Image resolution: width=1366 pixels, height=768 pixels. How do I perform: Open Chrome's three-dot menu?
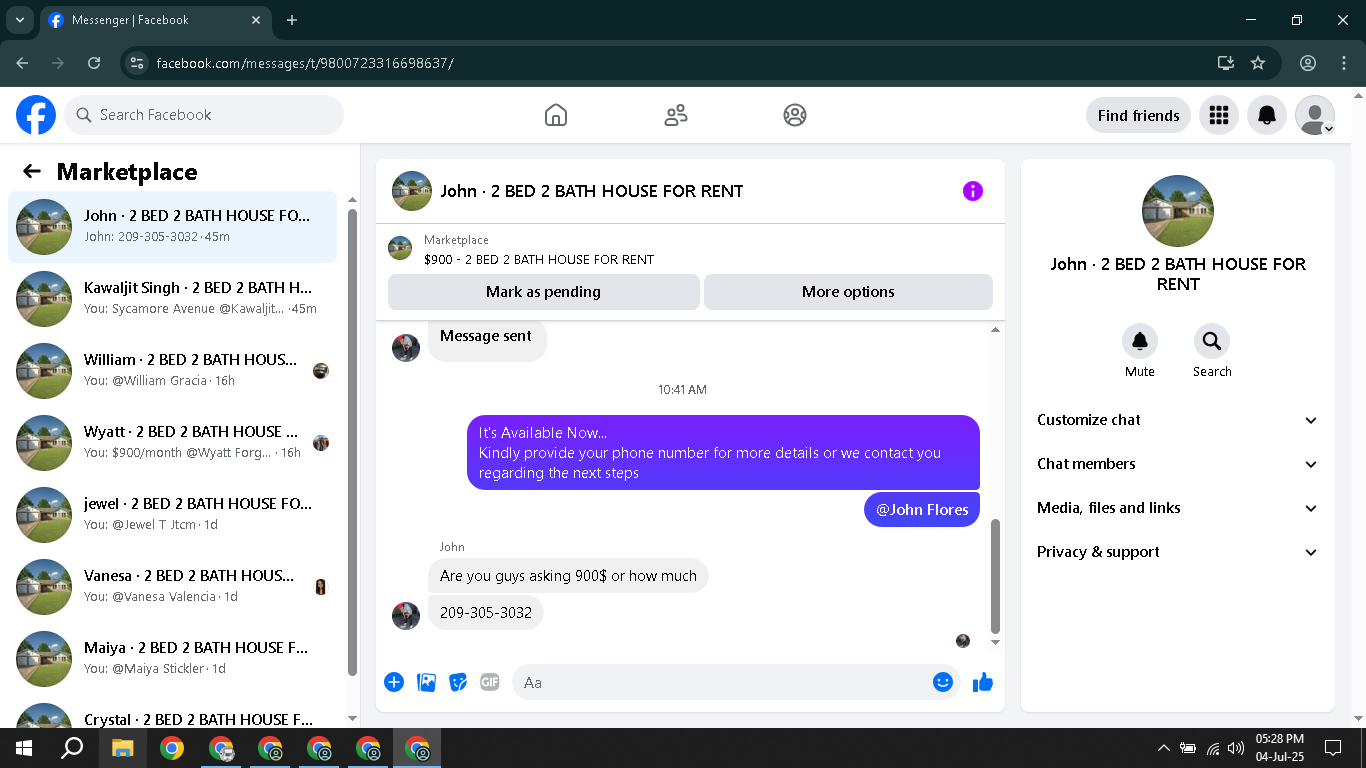click(1343, 63)
